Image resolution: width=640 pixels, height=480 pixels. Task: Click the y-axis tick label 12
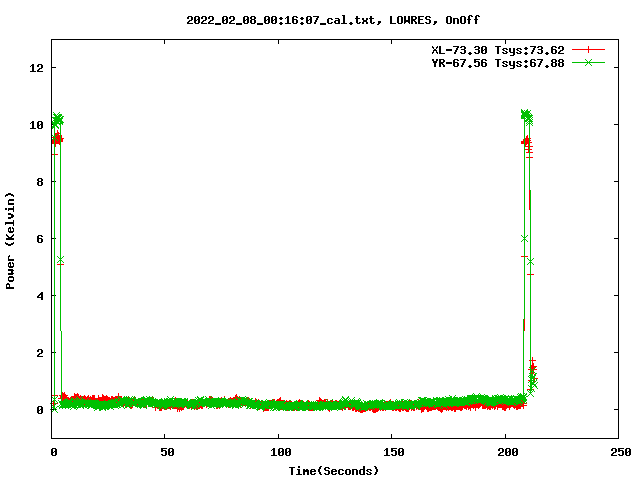pos(36,68)
